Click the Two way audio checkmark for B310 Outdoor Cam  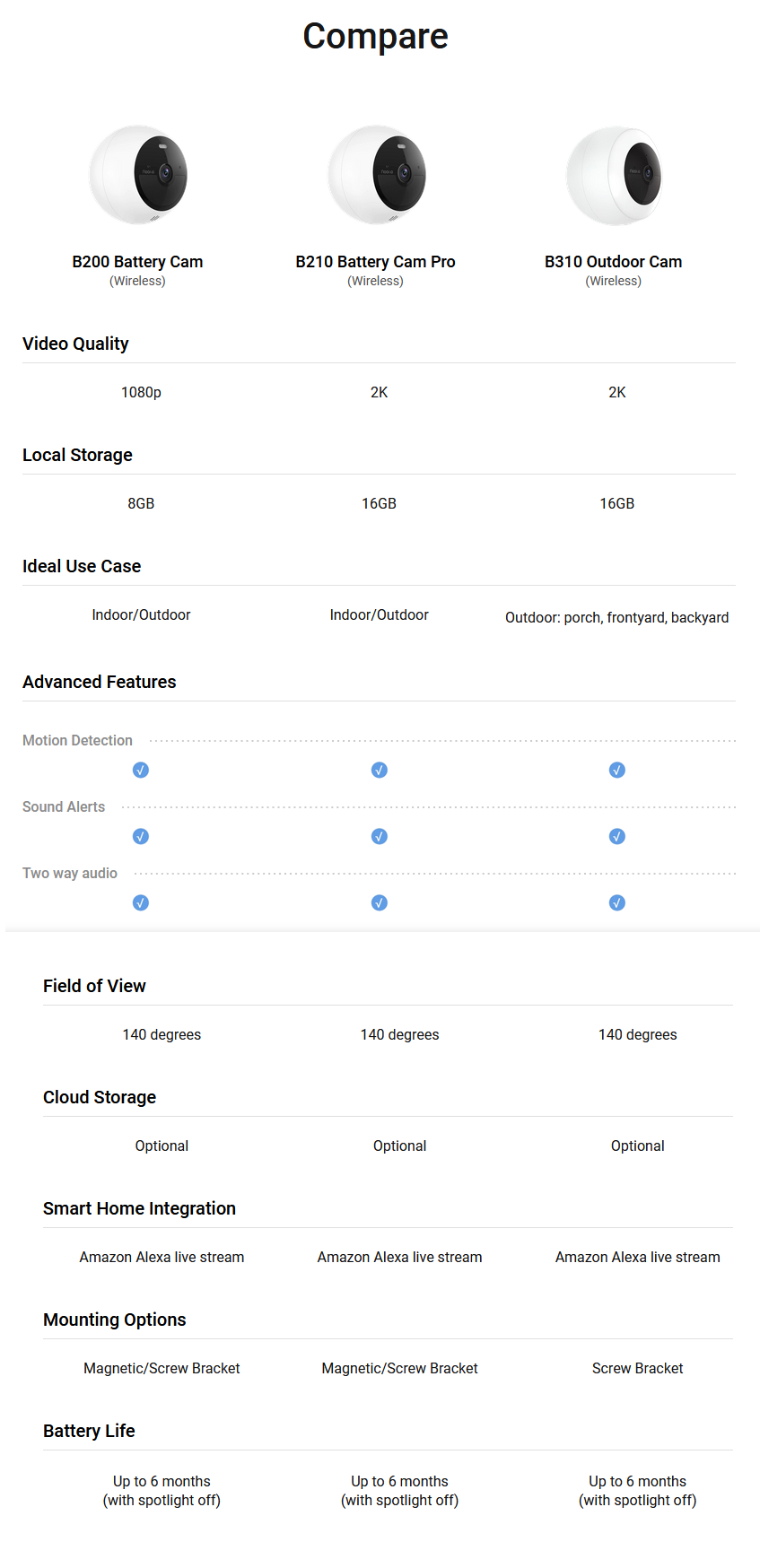point(617,902)
